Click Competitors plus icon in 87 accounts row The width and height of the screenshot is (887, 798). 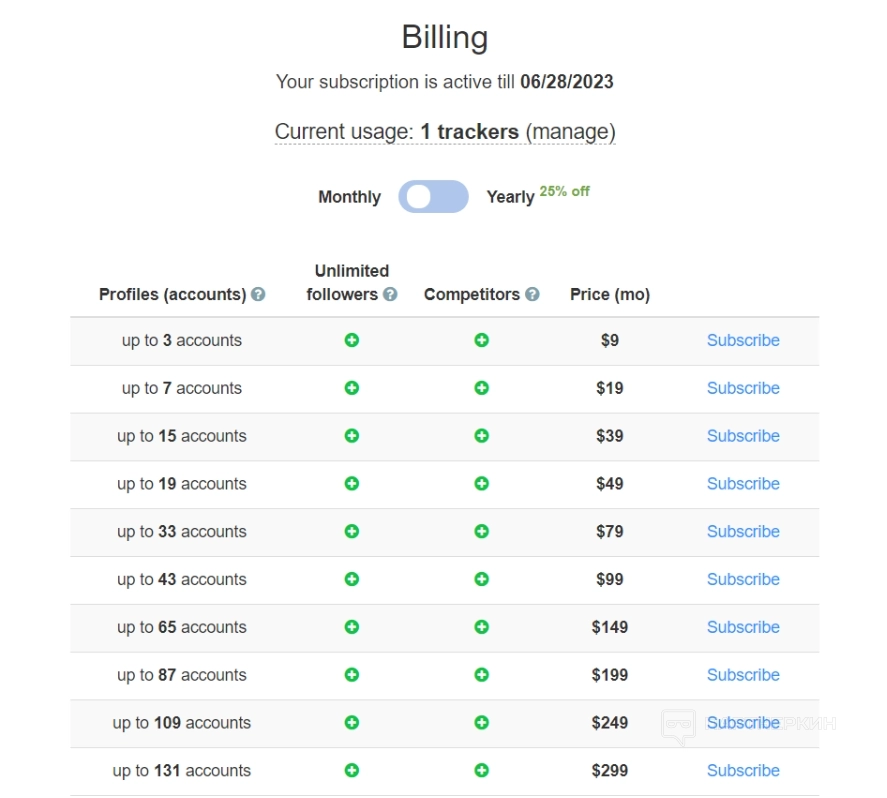point(481,675)
